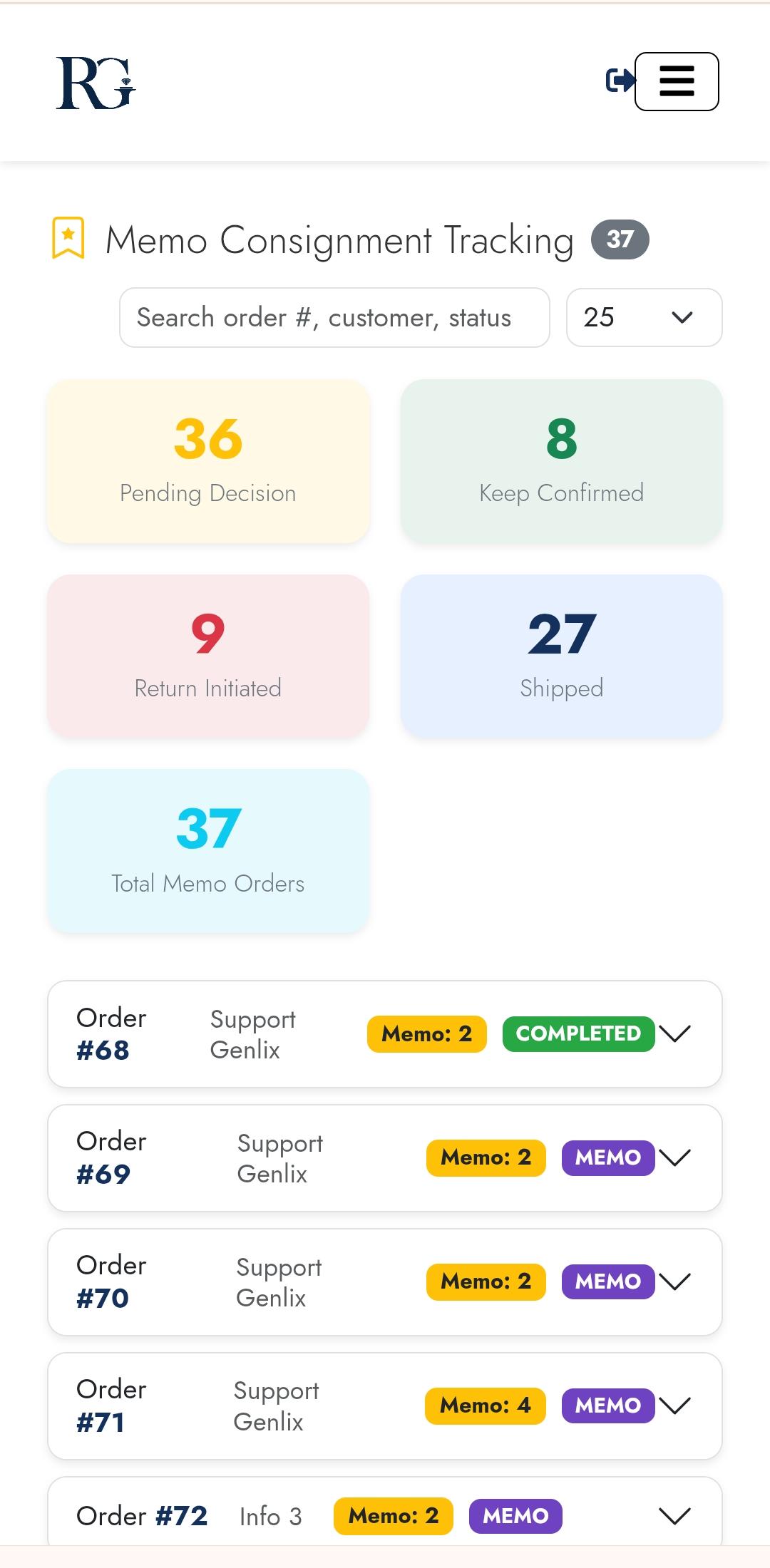Image resolution: width=770 pixels, height=1568 pixels.
Task: Open the 25 results-per-page dropdown
Action: point(643,318)
